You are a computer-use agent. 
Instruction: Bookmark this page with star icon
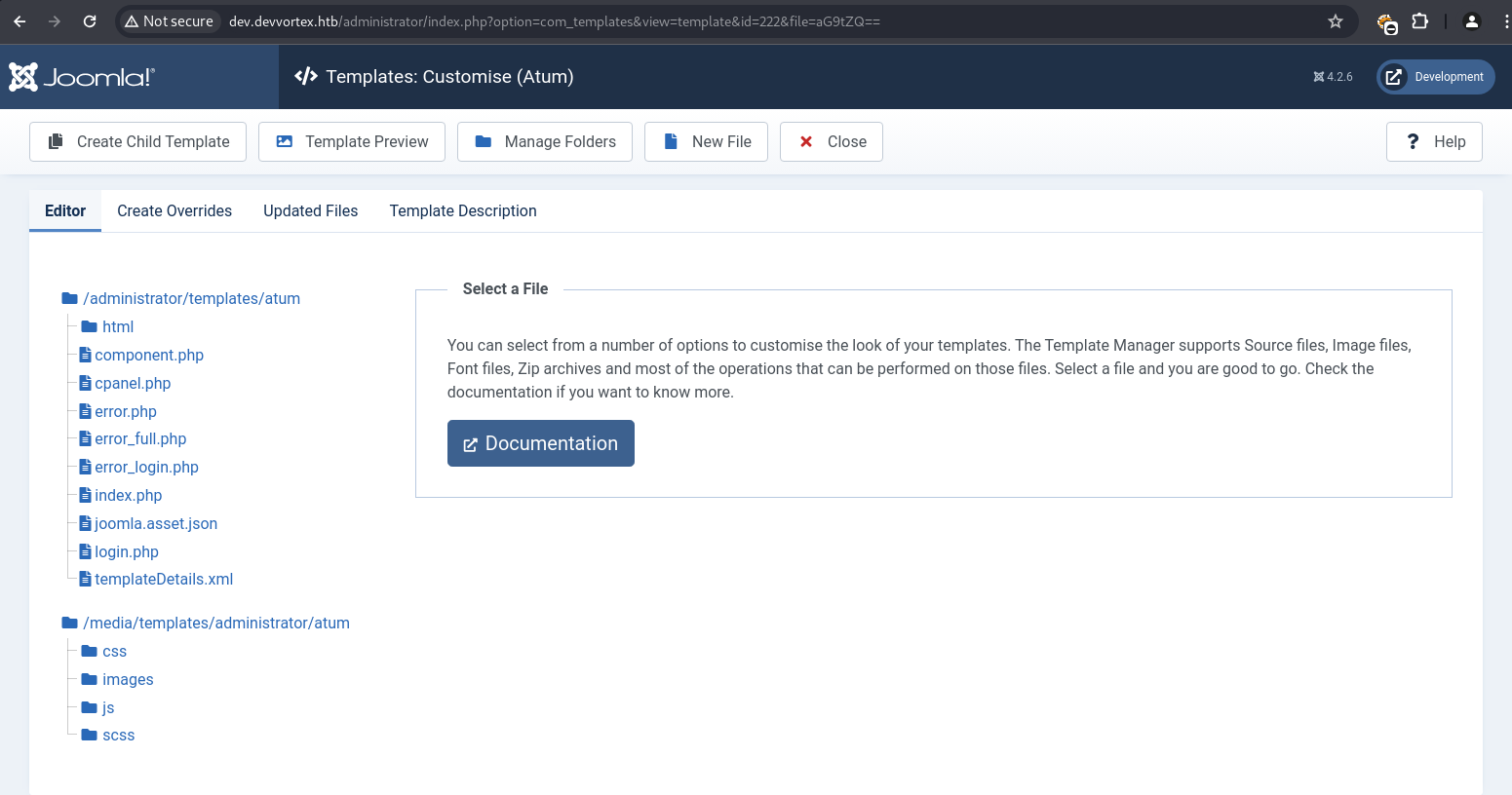pos(1336,21)
